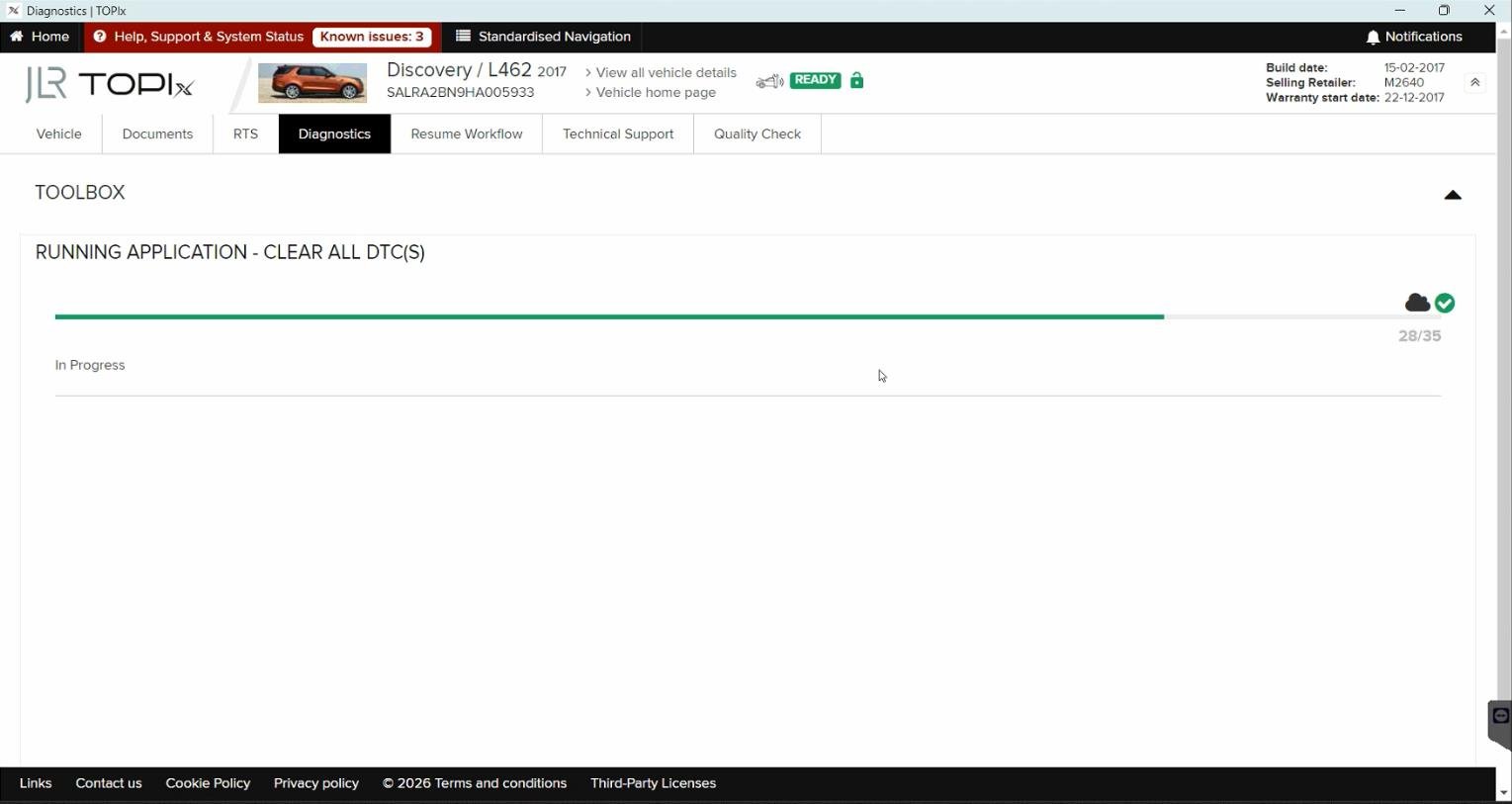Open Third-Party Licenses footer link
Screen dimensions: 1512x804
pos(653,783)
